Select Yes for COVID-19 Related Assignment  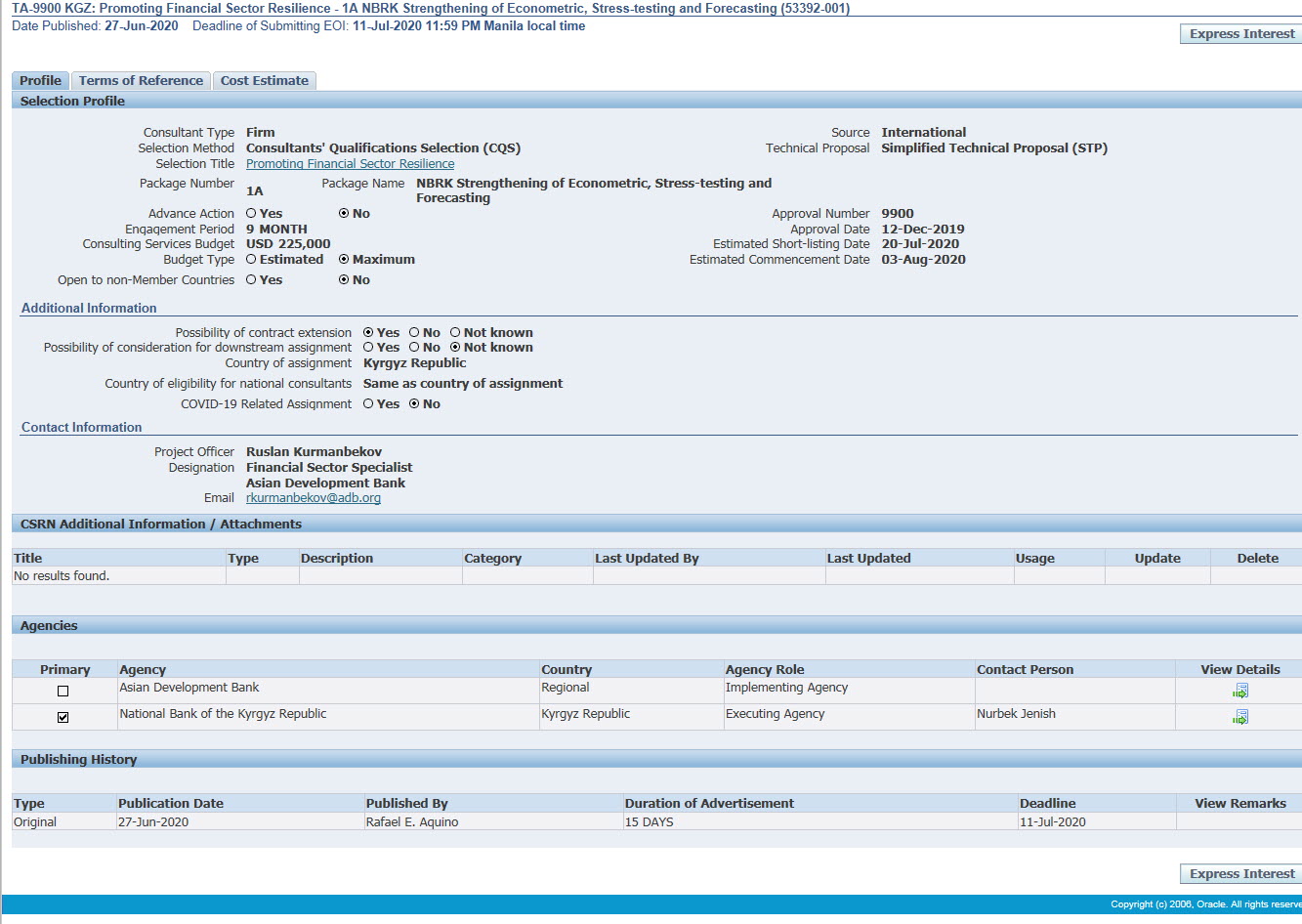point(368,404)
